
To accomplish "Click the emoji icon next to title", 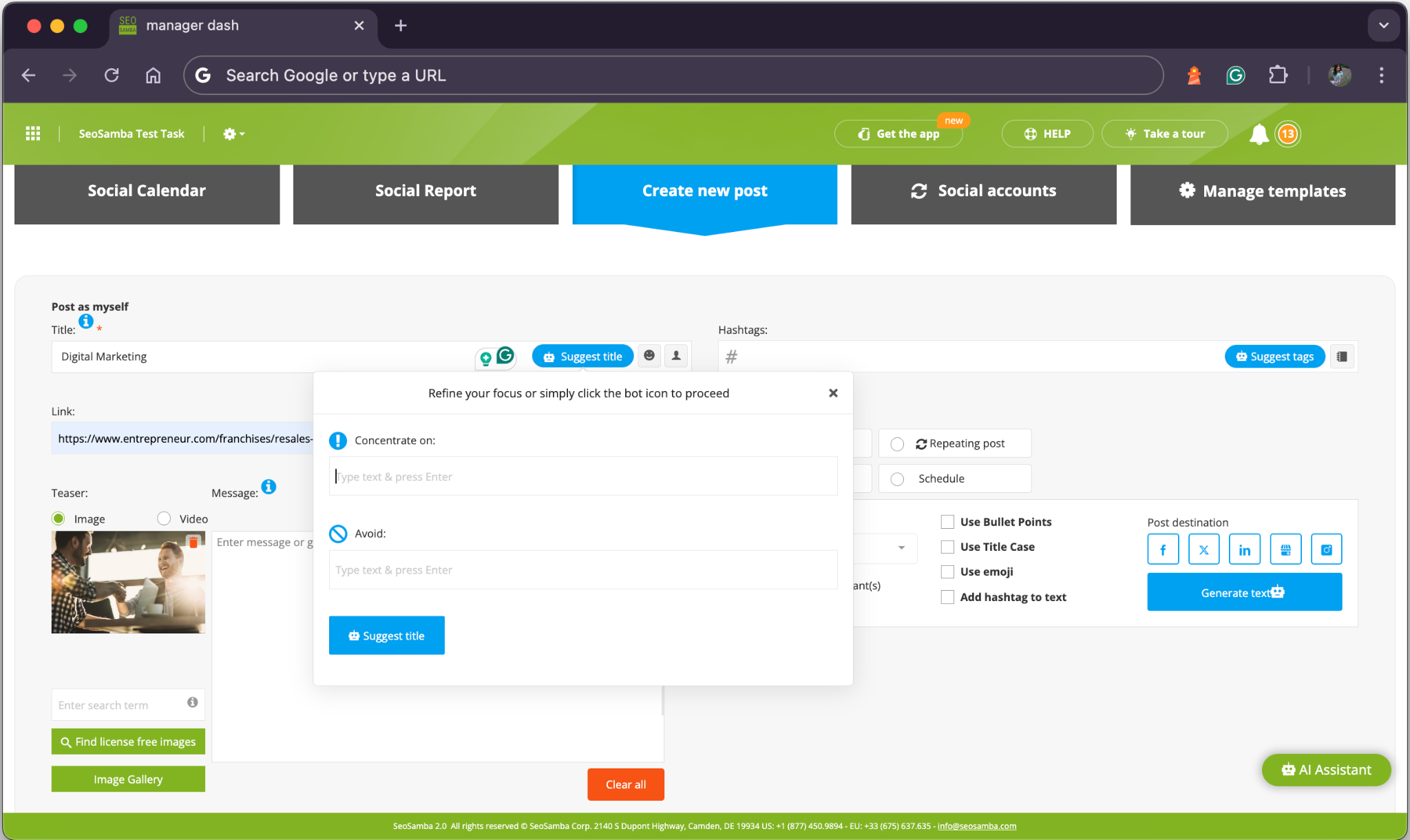I will coord(649,356).
